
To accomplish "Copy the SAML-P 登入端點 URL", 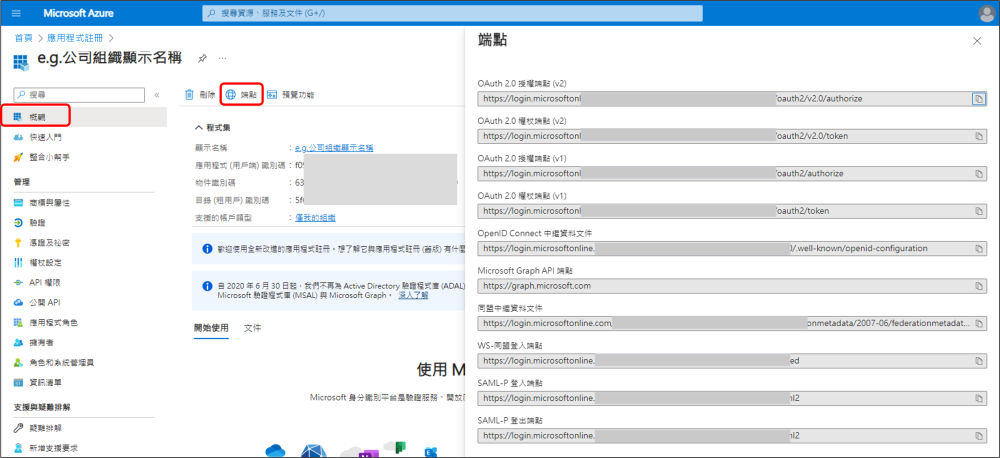I will (978, 398).
